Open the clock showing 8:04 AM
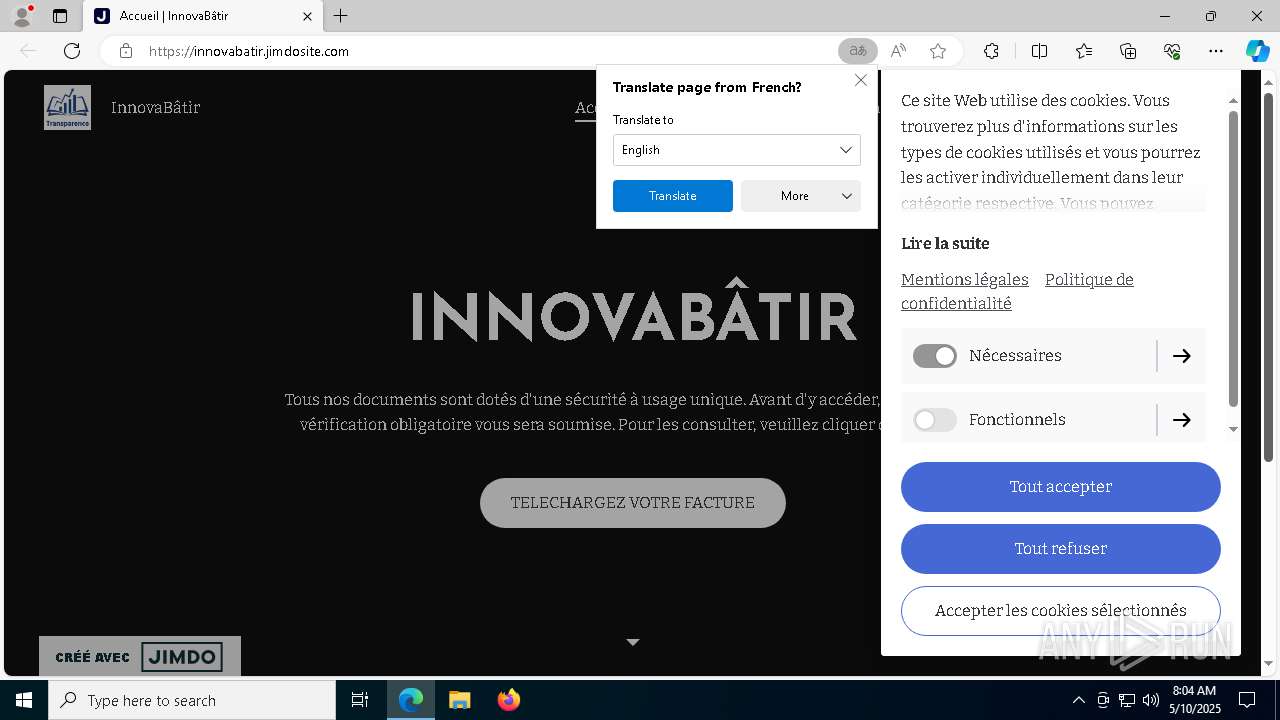 click(1194, 700)
